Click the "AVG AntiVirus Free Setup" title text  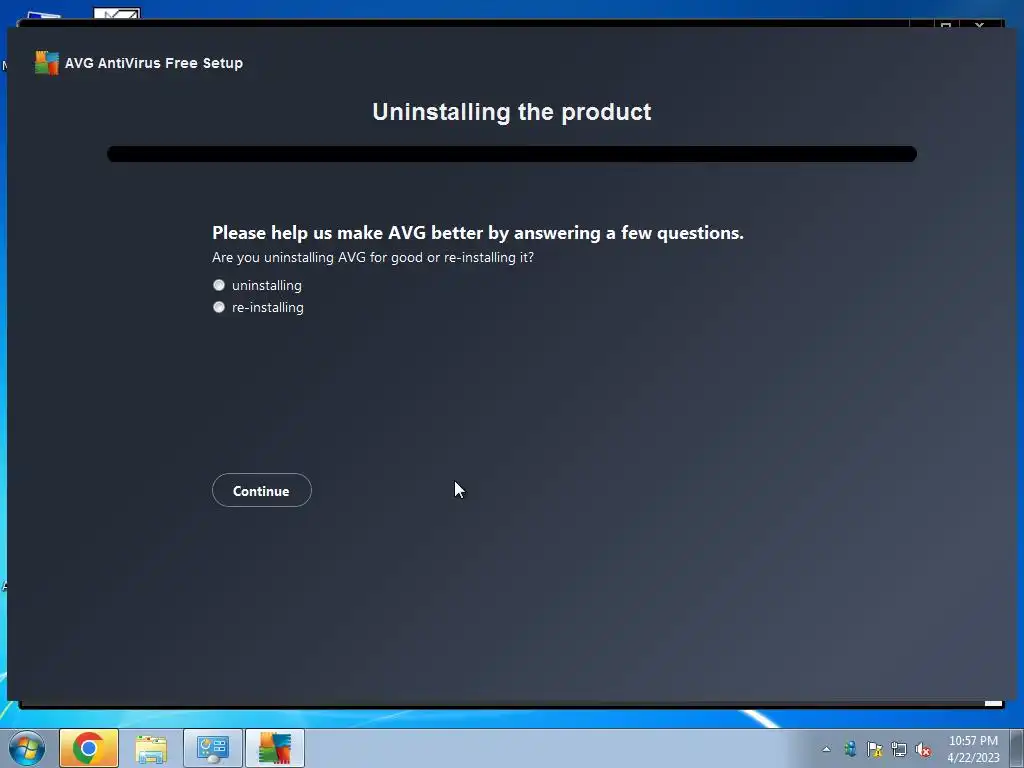154,63
